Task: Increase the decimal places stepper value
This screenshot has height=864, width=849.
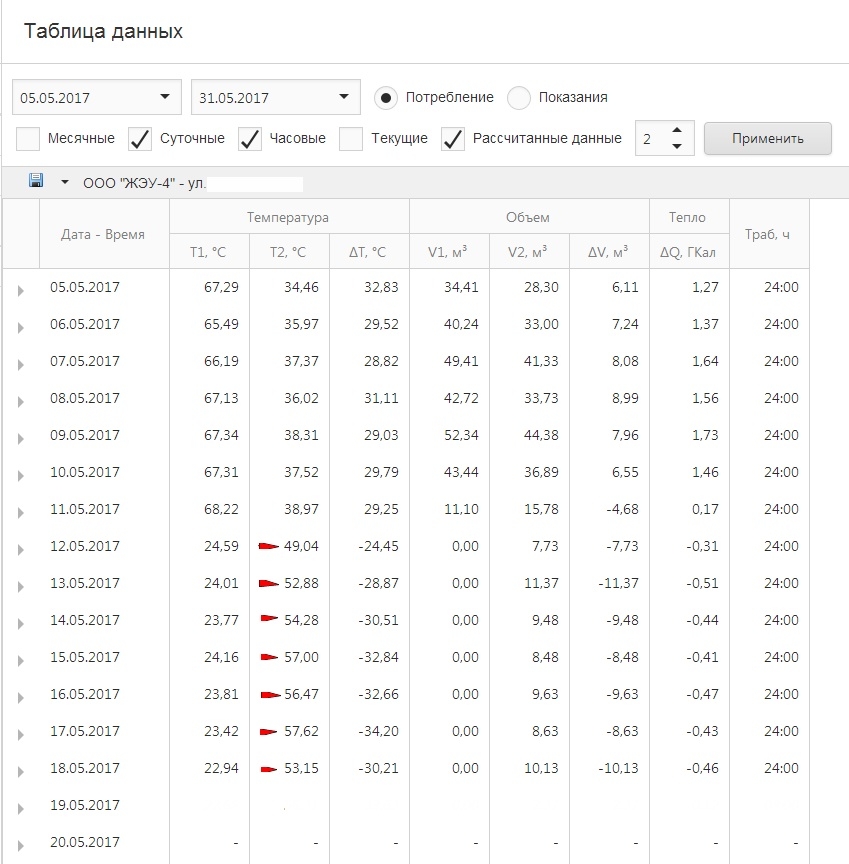Action: pos(677,130)
